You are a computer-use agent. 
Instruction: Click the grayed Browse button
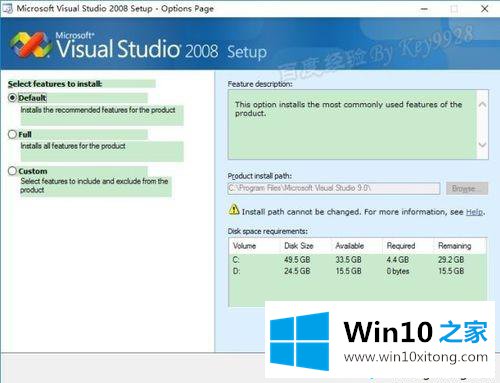coord(467,188)
